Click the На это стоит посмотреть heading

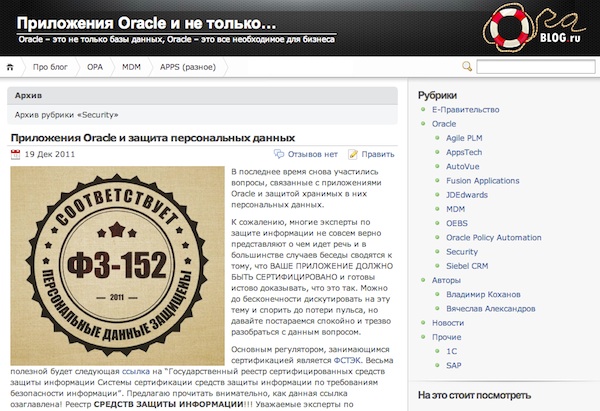click(474, 395)
